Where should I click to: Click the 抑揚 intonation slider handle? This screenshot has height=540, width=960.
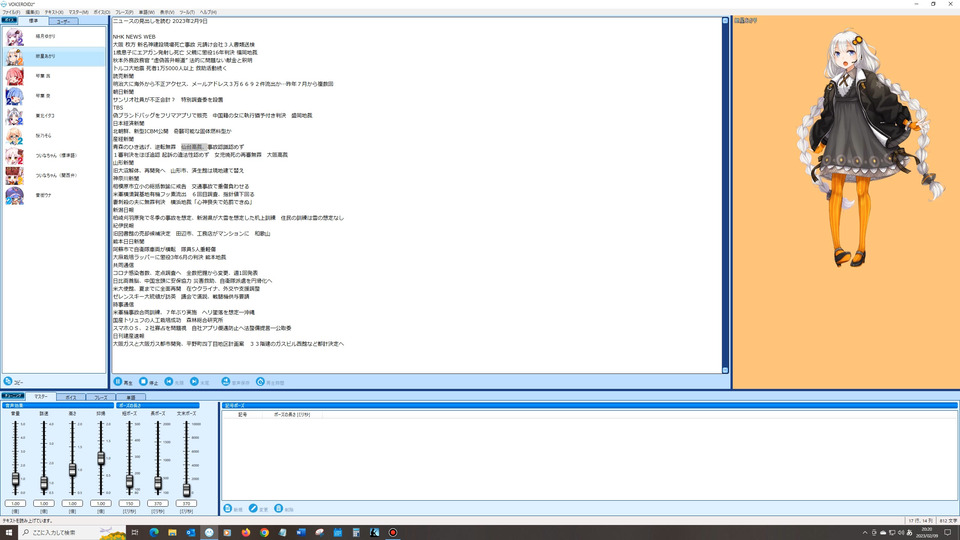point(101,458)
